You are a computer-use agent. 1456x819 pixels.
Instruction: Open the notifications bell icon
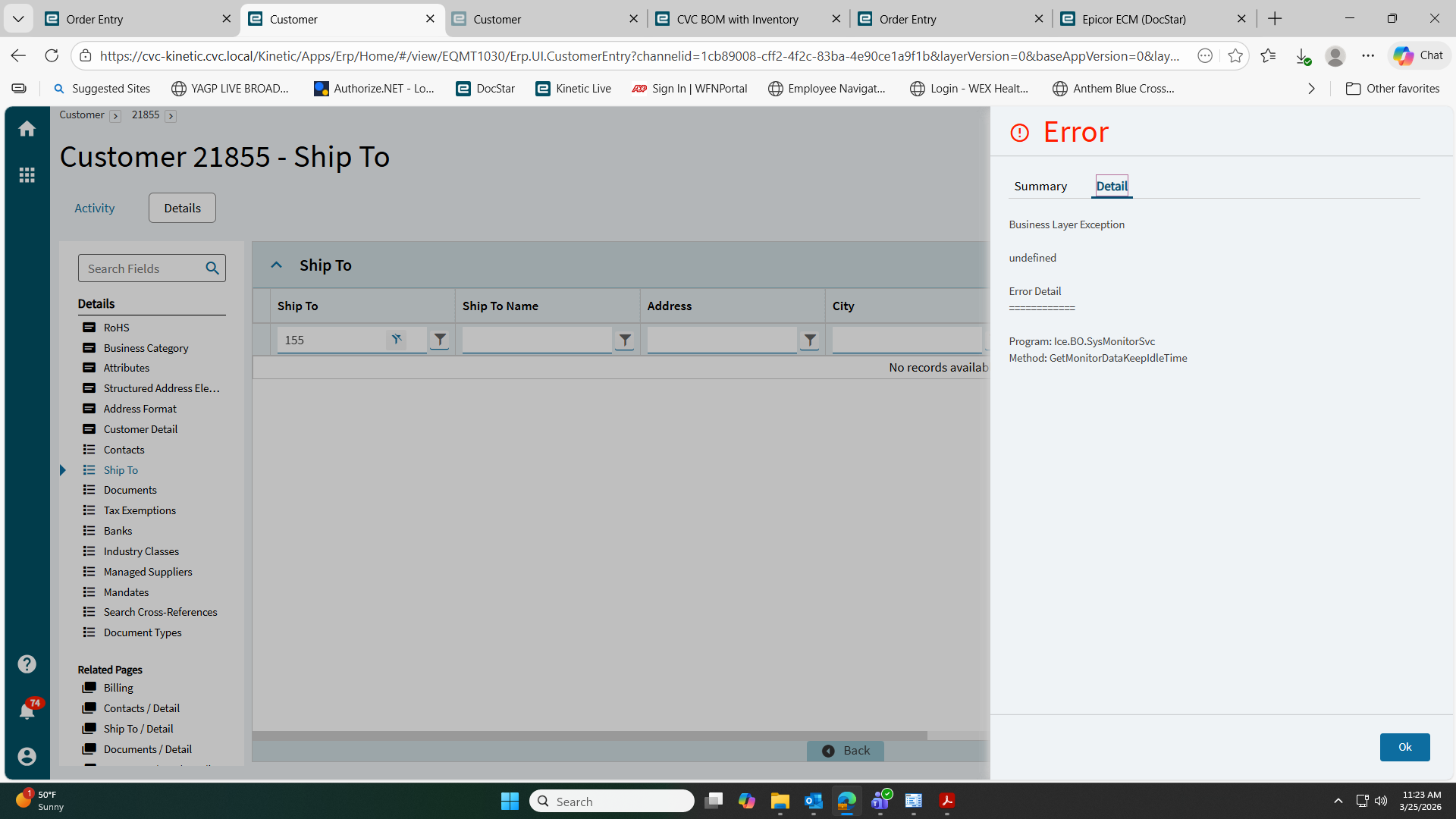27,711
